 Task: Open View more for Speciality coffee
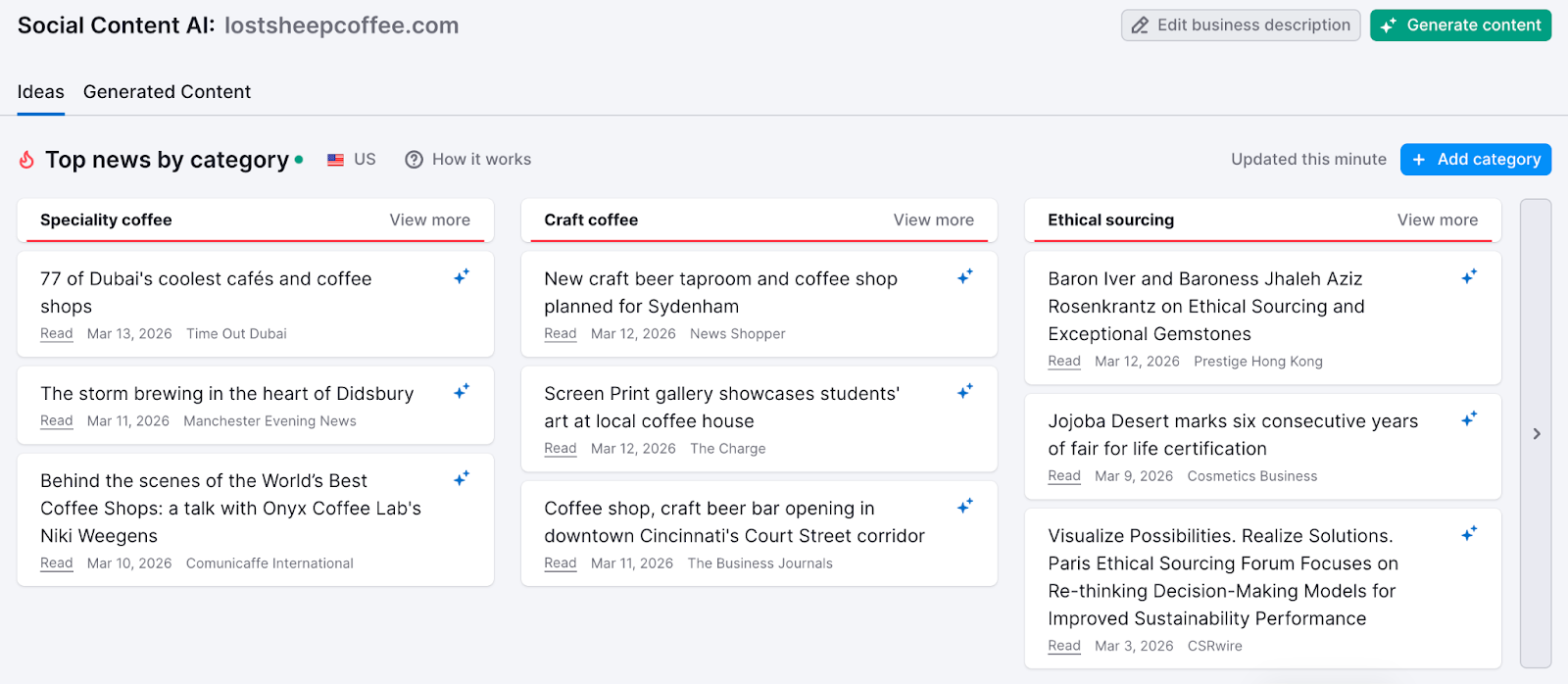tap(429, 220)
